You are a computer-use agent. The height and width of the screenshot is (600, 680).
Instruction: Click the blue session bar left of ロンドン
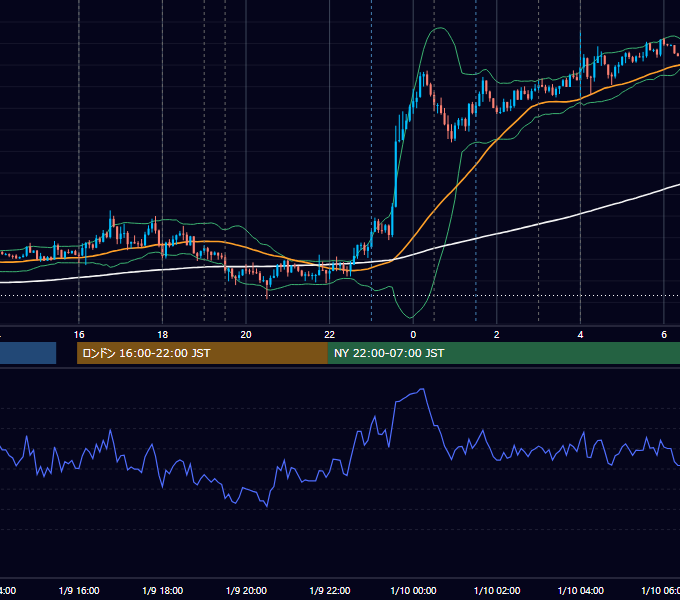point(28,353)
